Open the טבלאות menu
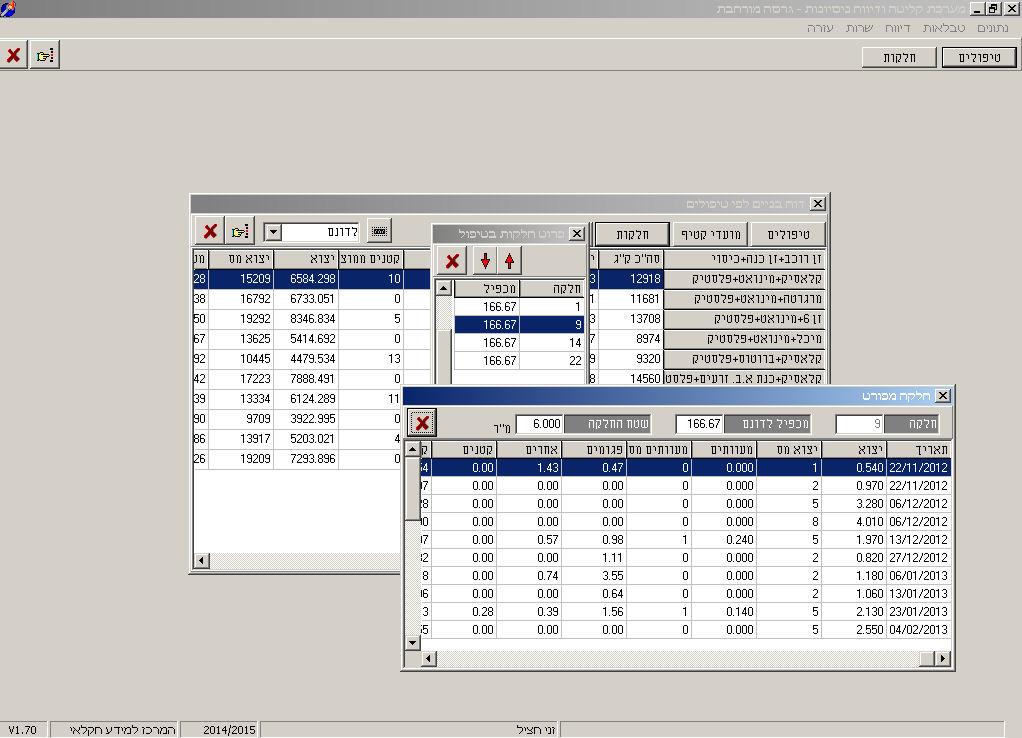 (944, 28)
